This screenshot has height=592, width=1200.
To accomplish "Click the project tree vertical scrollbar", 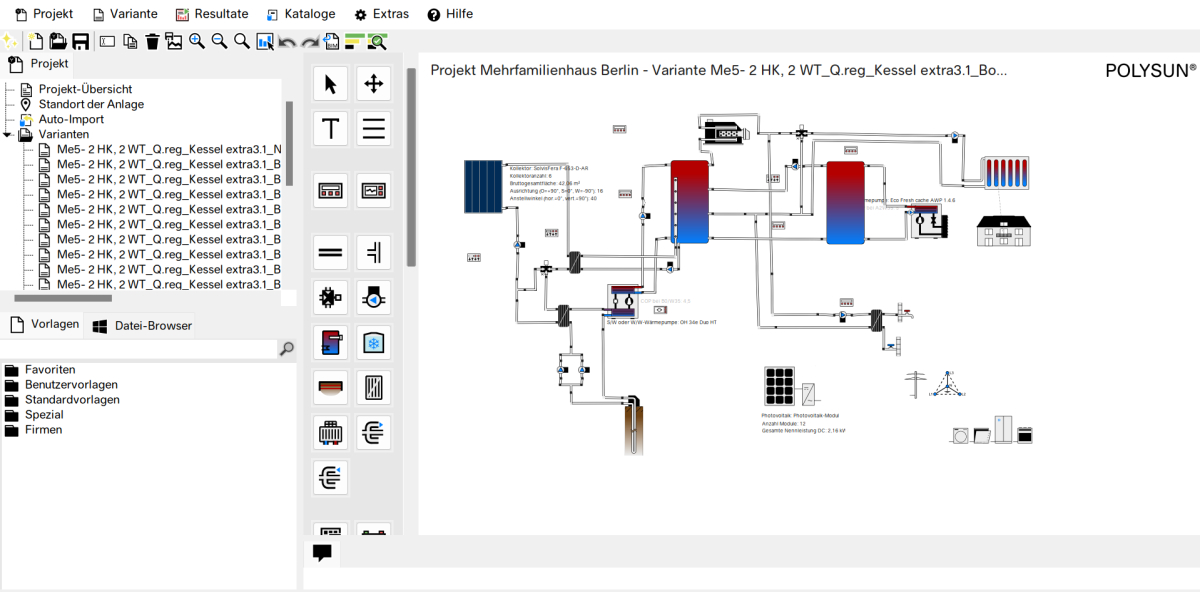I will (290, 143).
